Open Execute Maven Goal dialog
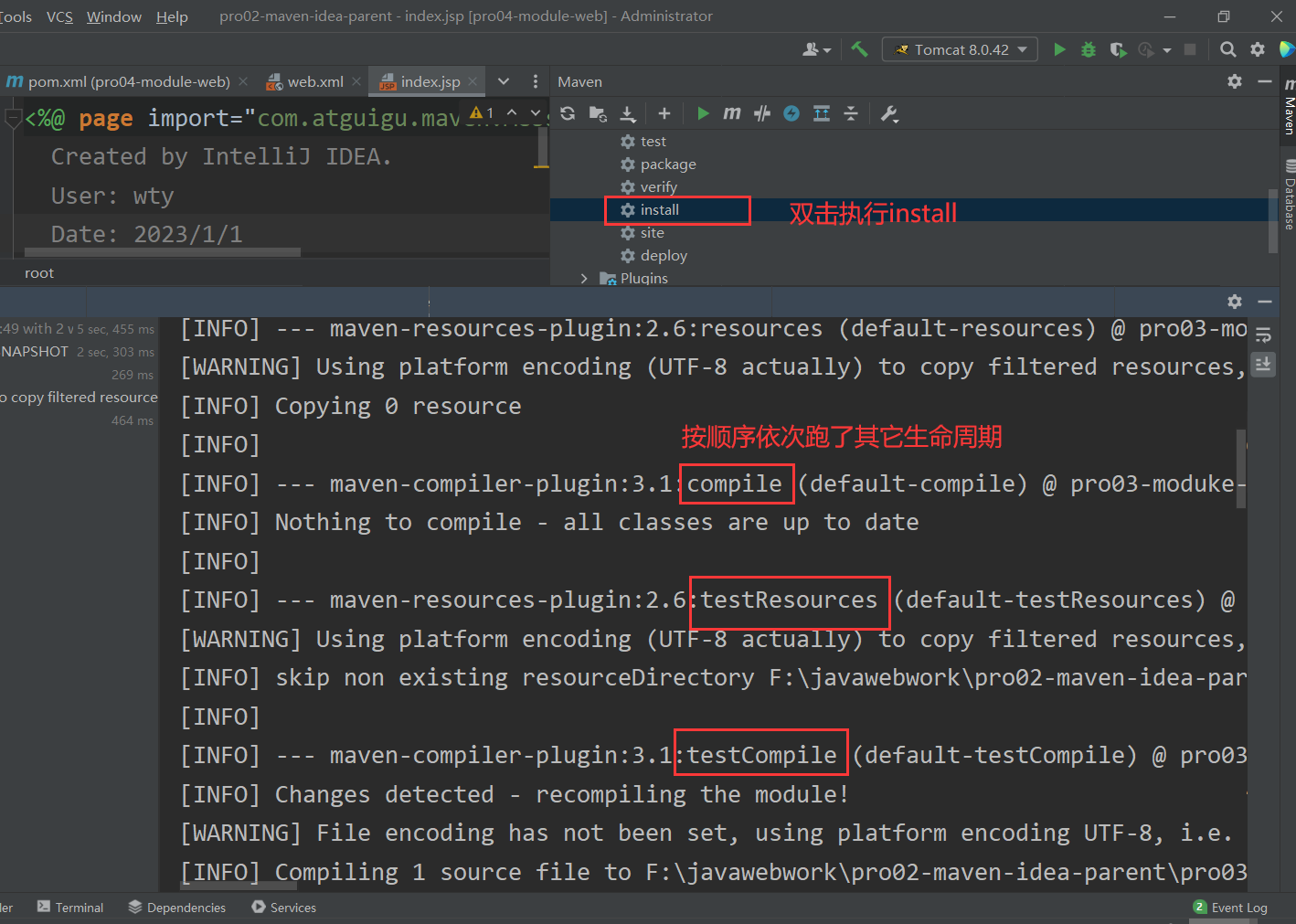The height and width of the screenshot is (924, 1296). click(732, 113)
